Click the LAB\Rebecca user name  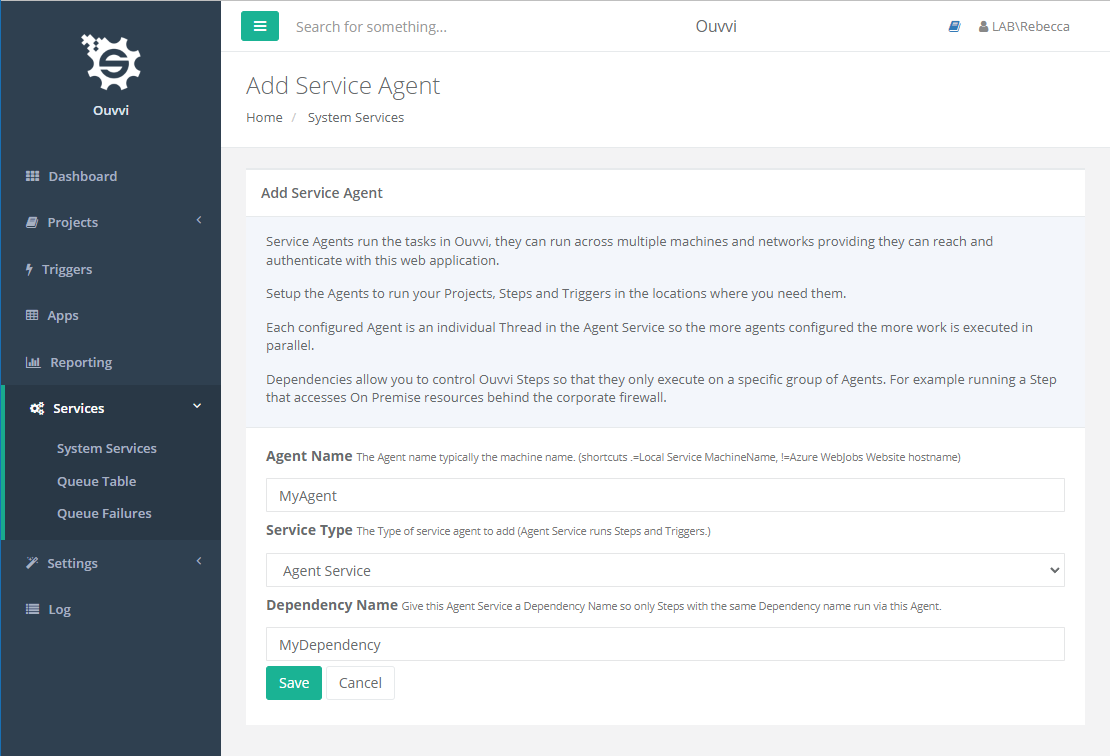point(1031,27)
